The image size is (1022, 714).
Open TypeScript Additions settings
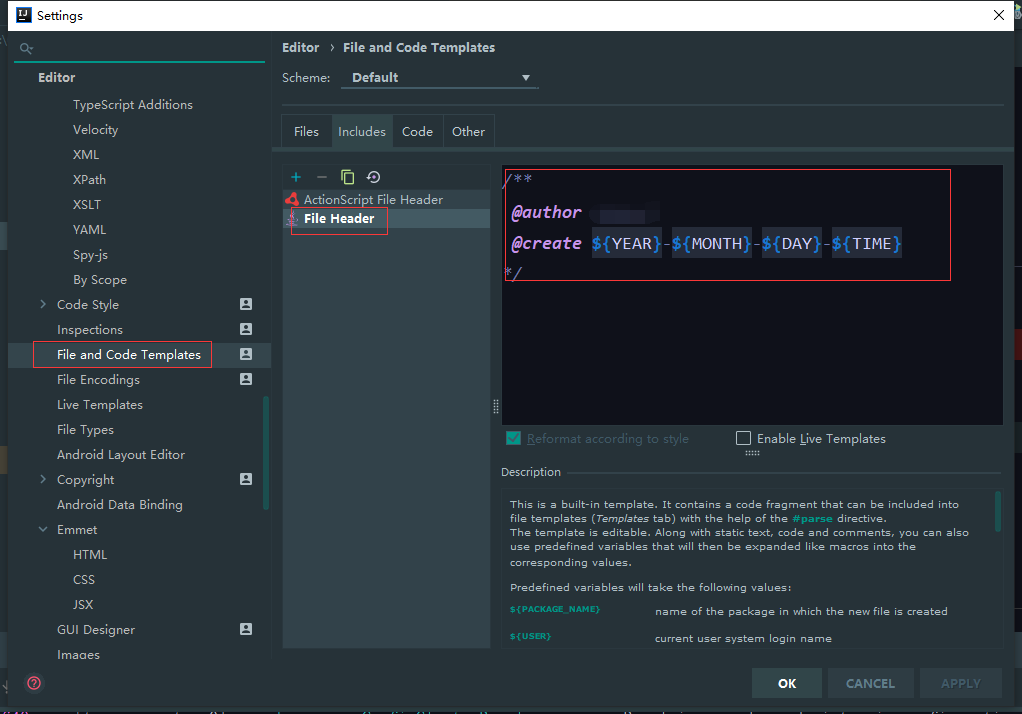[133, 104]
